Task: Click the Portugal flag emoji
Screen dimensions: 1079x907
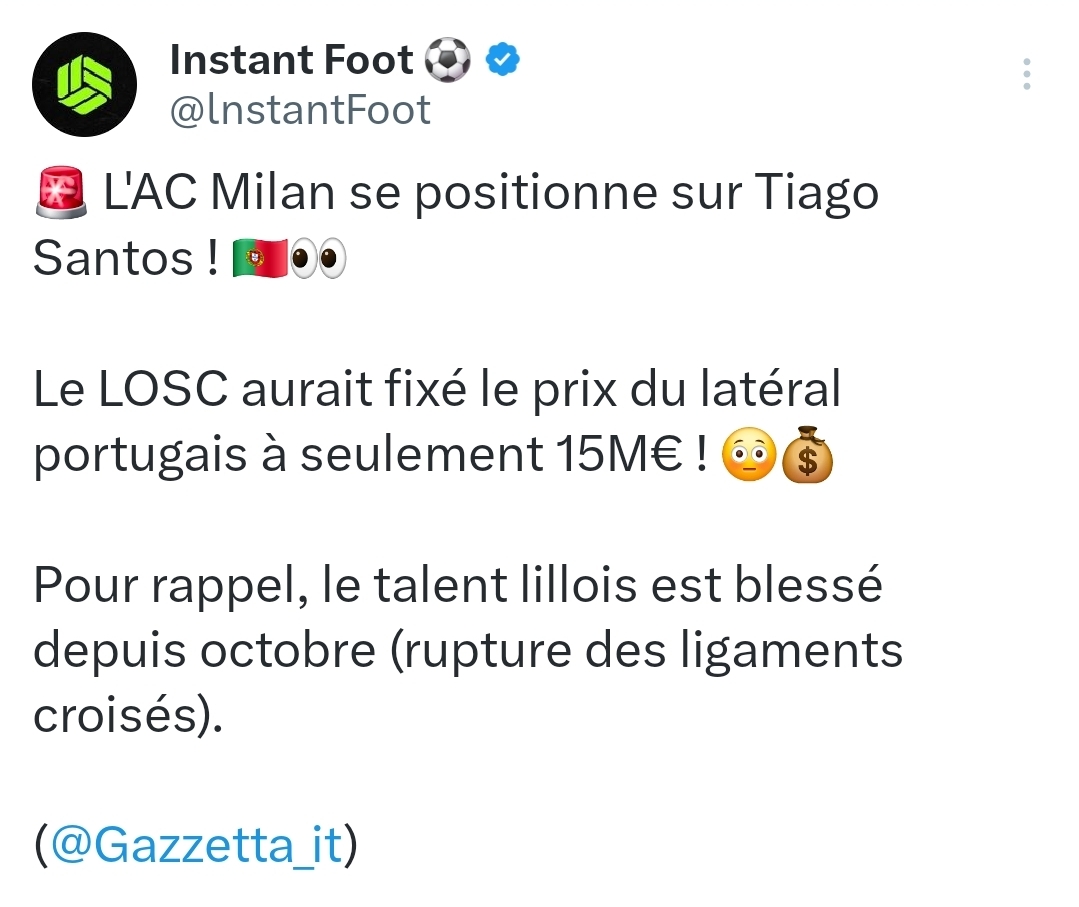Action: 260,258
